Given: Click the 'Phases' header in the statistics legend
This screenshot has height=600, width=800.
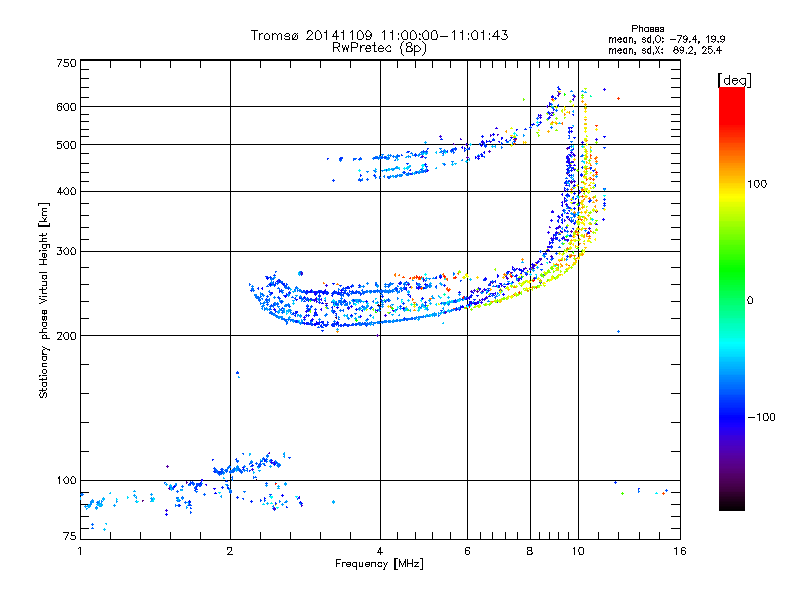Looking at the screenshot, I should pos(647,29).
